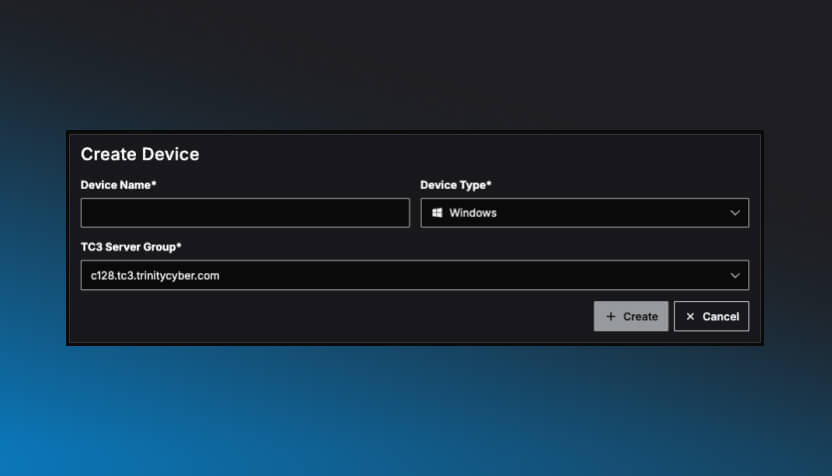This screenshot has width=832, height=476.
Task: Click the Create Device dialog heading
Action: tap(140, 154)
